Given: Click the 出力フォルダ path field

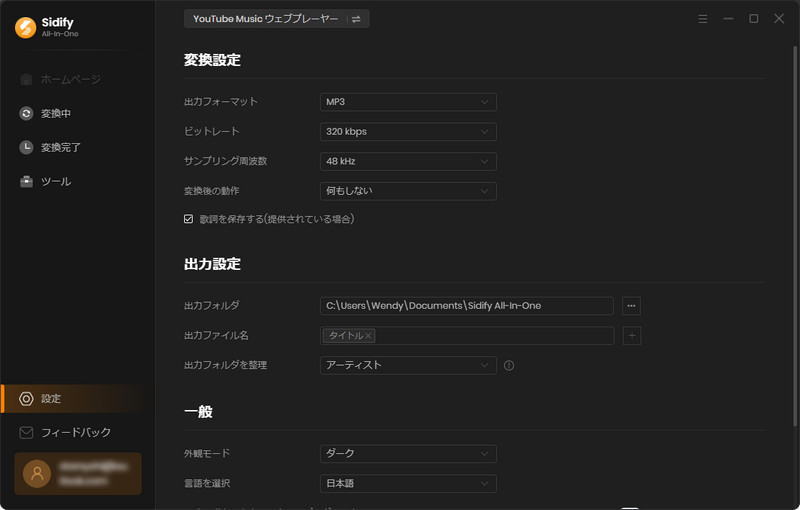Looking at the screenshot, I should click(x=466, y=305).
